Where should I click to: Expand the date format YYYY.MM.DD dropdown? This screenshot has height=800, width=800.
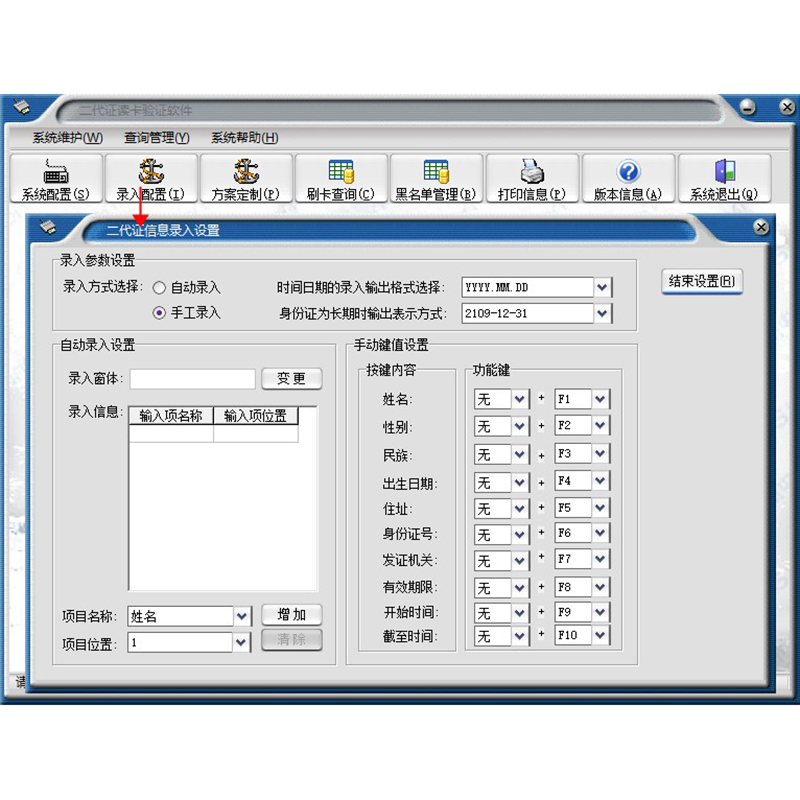pyautogui.click(x=602, y=288)
